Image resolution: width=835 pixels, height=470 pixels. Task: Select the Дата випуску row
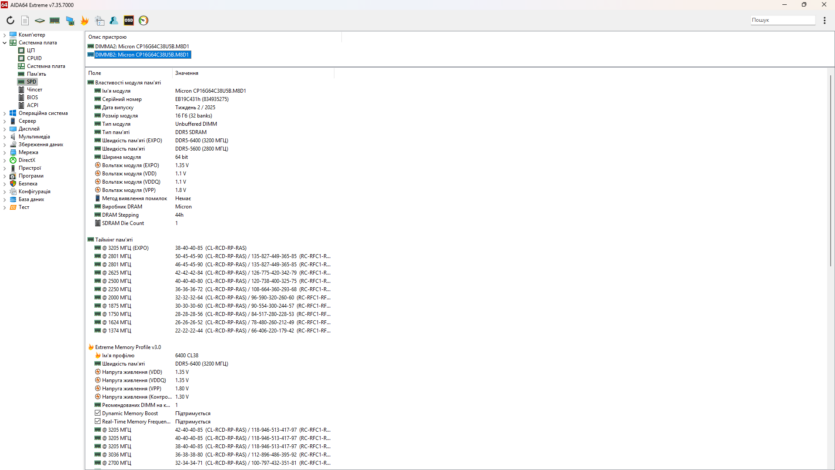209,107
